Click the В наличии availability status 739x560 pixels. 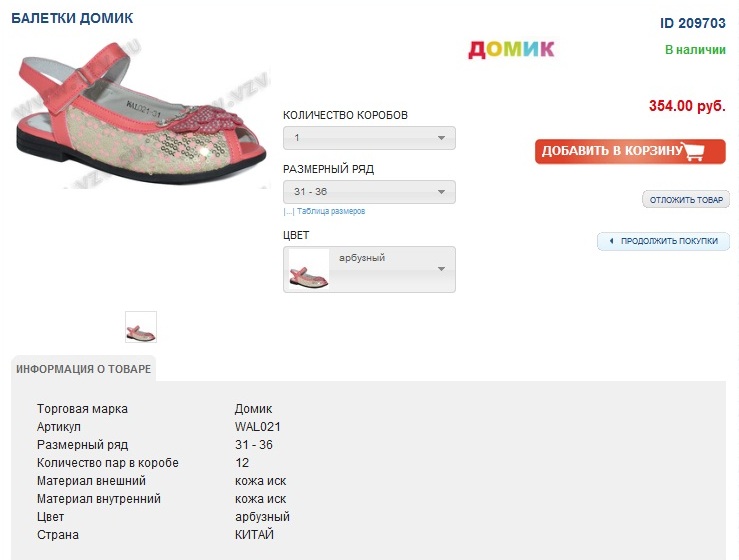(x=695, y=49)
